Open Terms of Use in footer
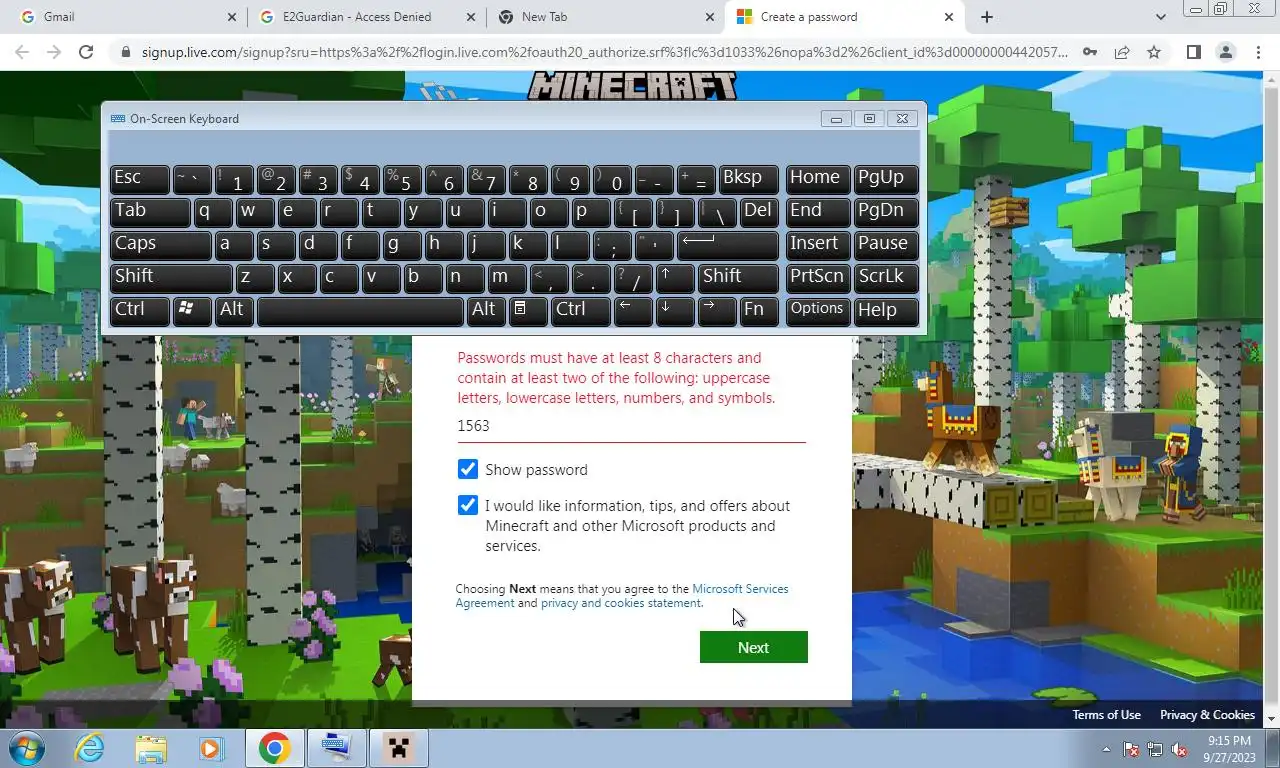The image size is (1280, 768). 1106,715
